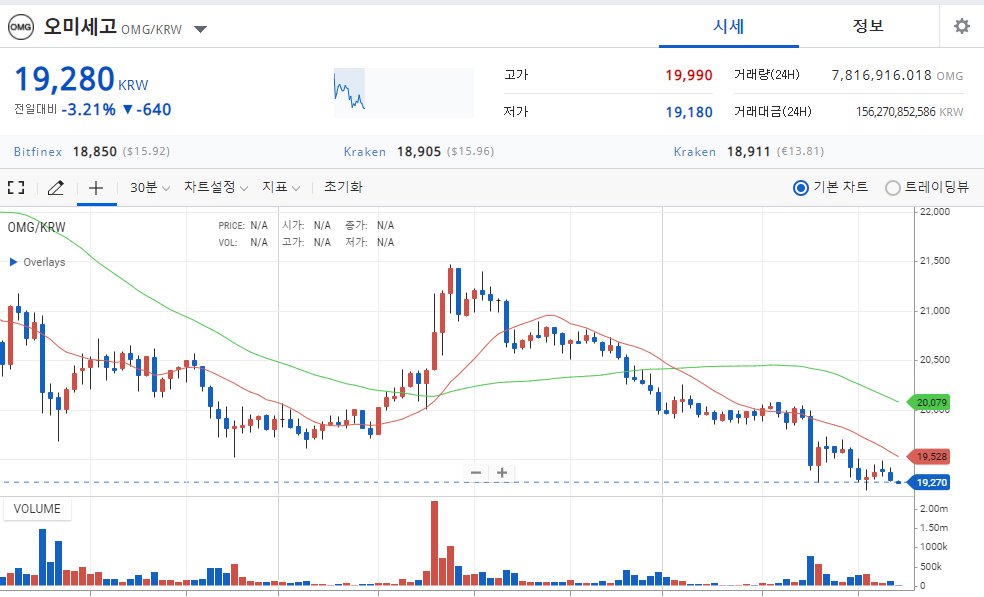
Task: Click the mini price sparkline thumbnail
Action: click(404, 93)
